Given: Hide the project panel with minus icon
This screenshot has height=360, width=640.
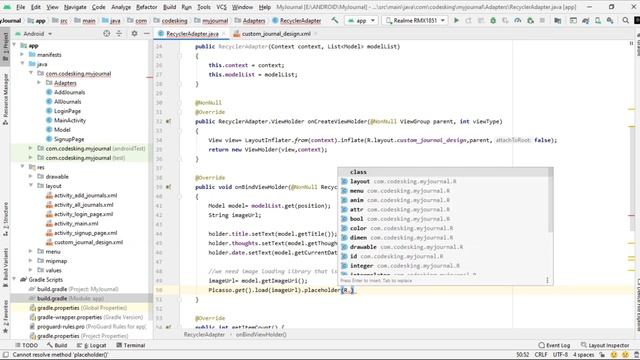Looking at the screenshot, I should 147,33.
